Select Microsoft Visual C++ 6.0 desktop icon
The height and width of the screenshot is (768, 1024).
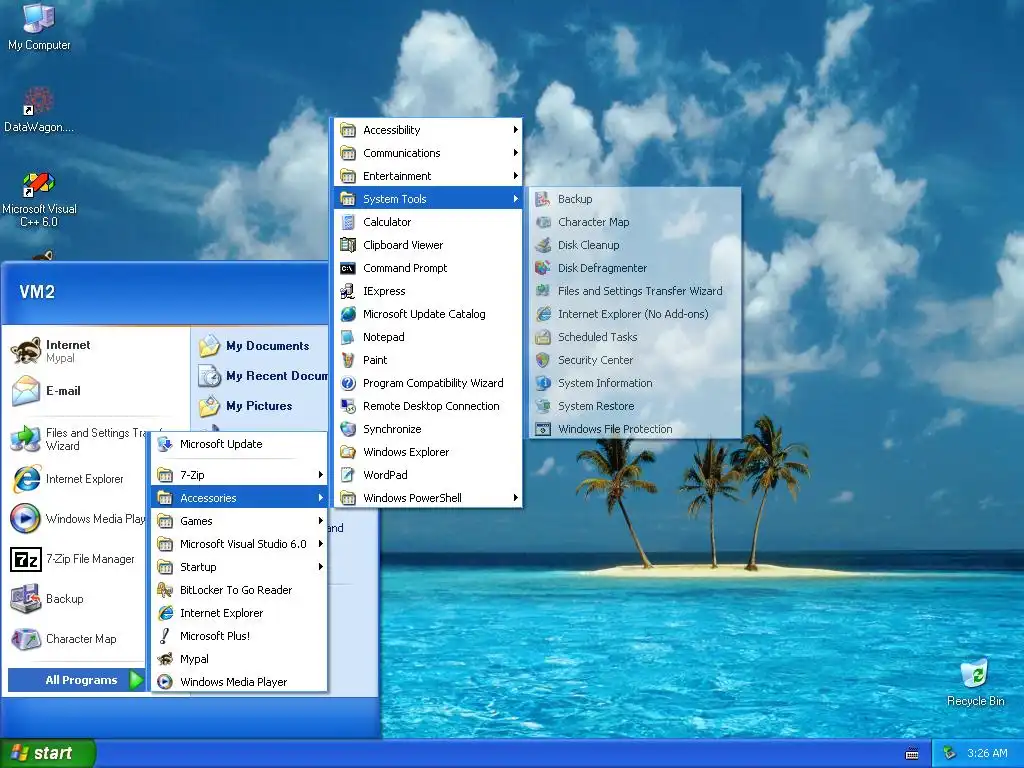[x=39, y=199]
